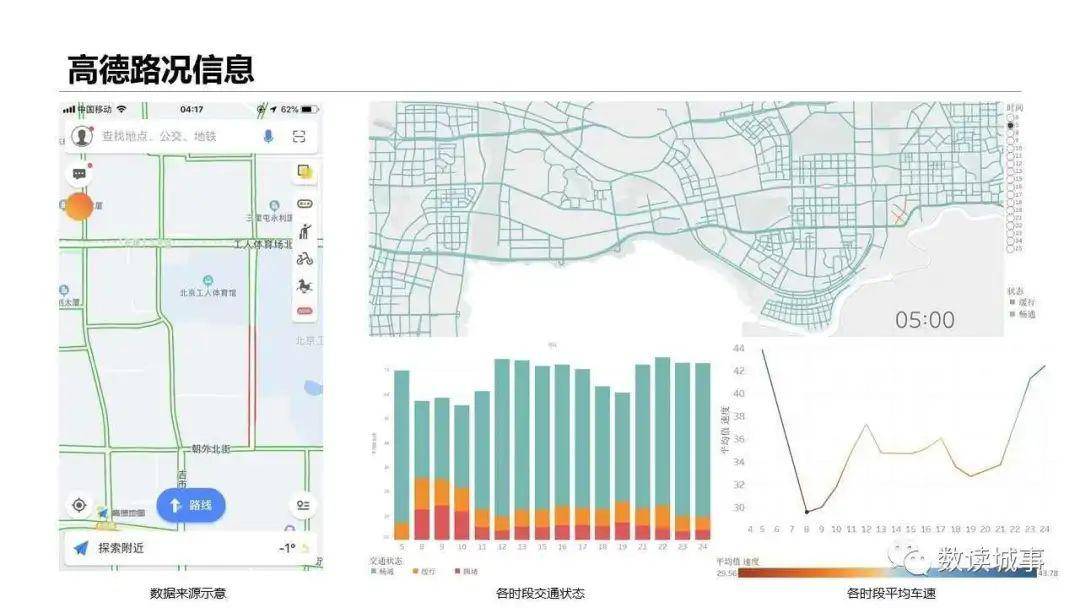Click the line chart minimum point at hour 8
Image resolution: width=1080 pixels, height=608 pixels.
807,512
